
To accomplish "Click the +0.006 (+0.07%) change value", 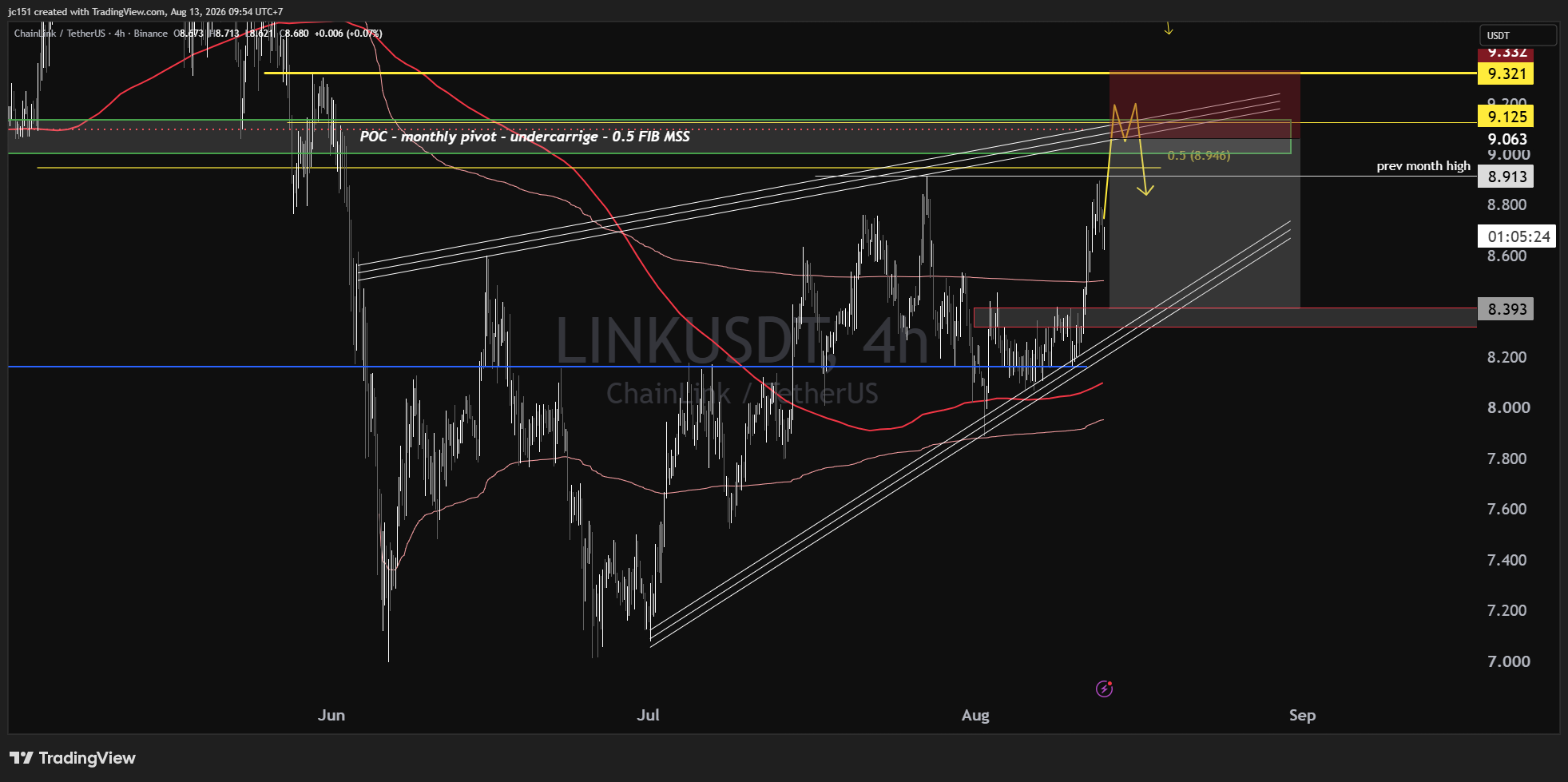I will tap(347, 34).
